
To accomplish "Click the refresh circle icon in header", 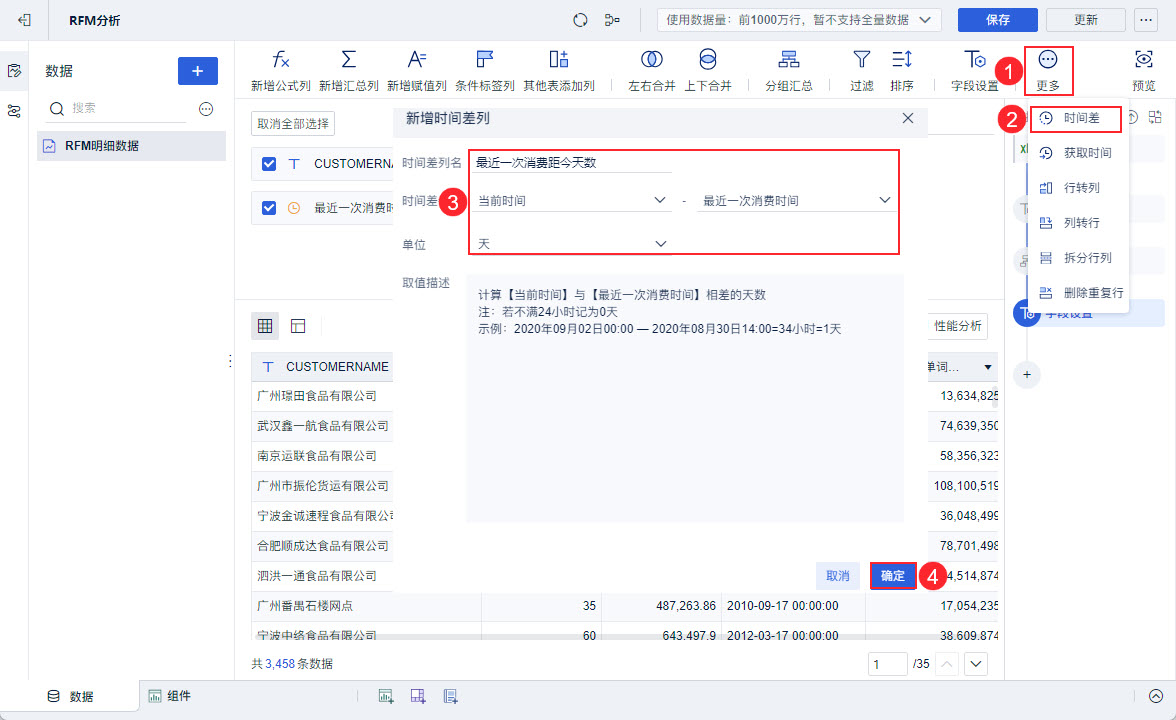I will 580,20.
